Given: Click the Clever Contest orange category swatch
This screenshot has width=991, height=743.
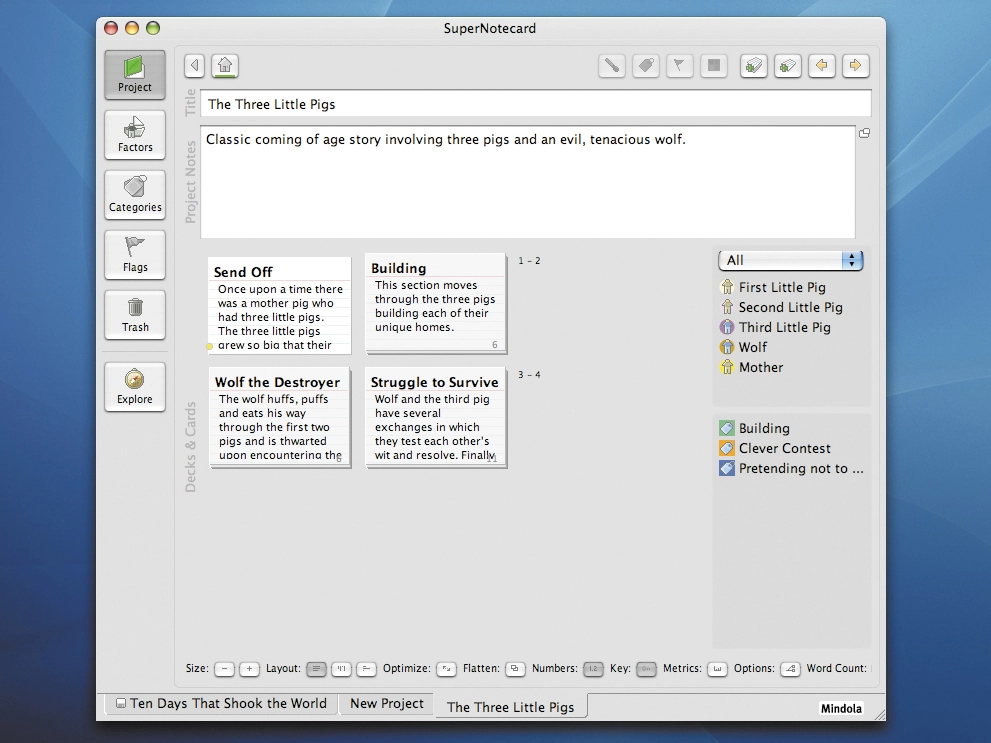Looking at the screenshot, I should coord(727,448).
